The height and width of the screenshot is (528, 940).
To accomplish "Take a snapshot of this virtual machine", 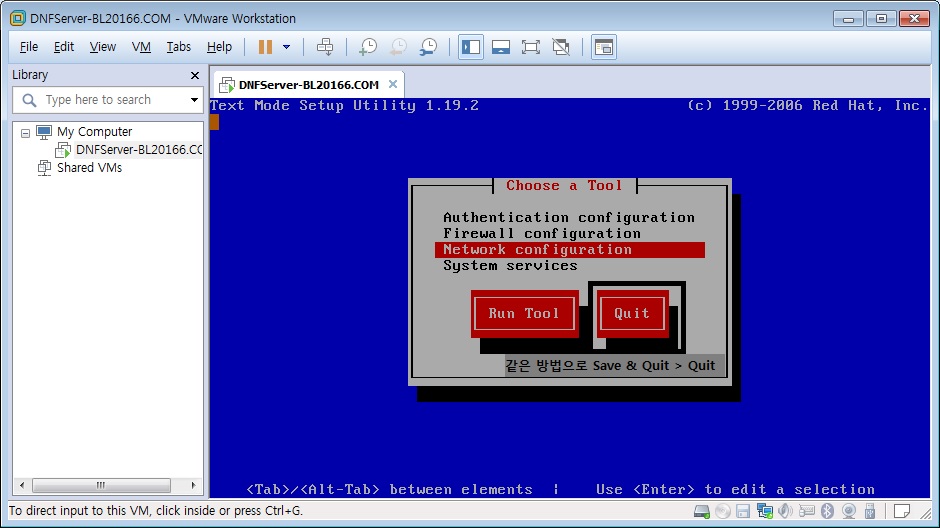I will [367, 47].
